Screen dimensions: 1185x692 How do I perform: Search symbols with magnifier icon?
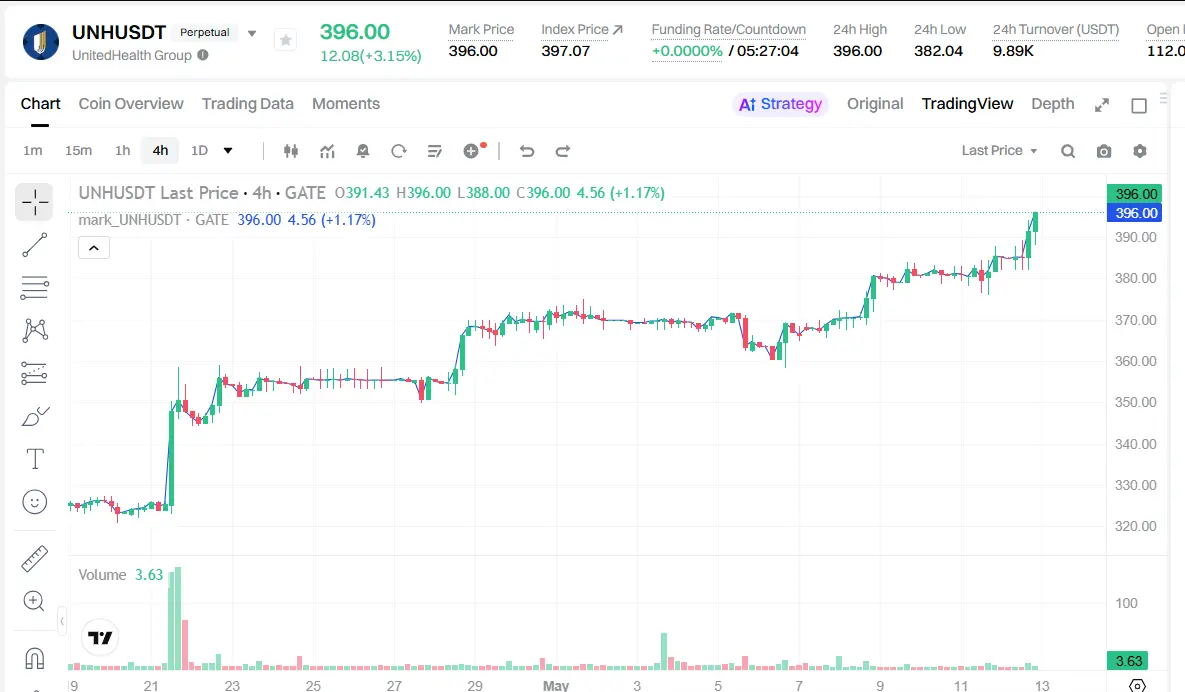click(1068, 151)
